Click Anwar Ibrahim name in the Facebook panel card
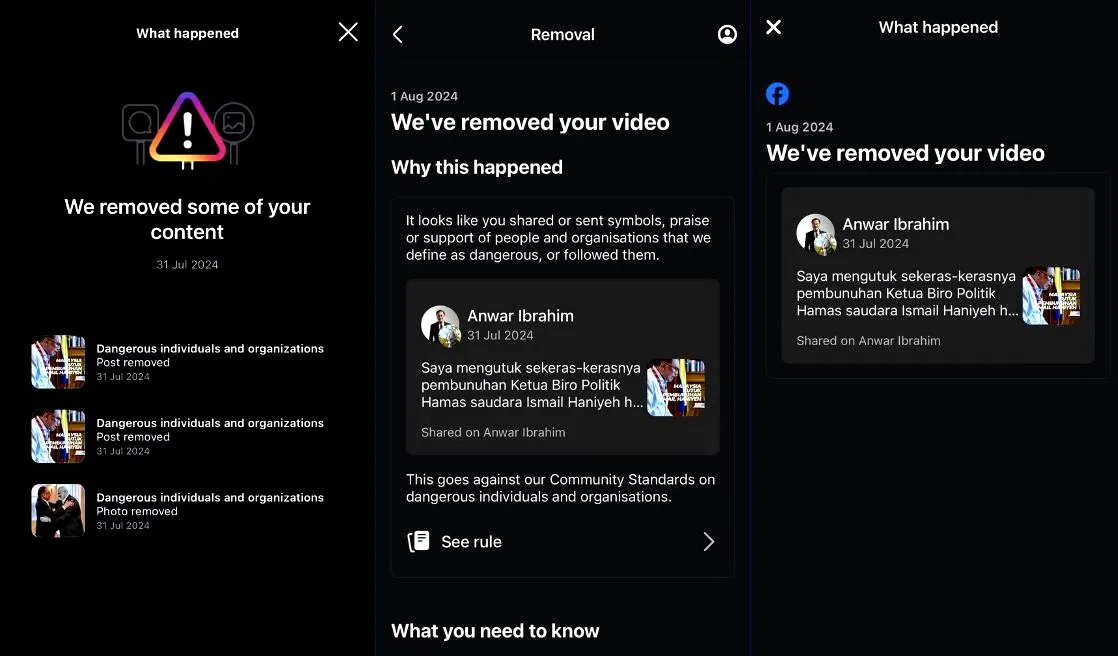Screen dimensions: 1118x656 point(896,224)
